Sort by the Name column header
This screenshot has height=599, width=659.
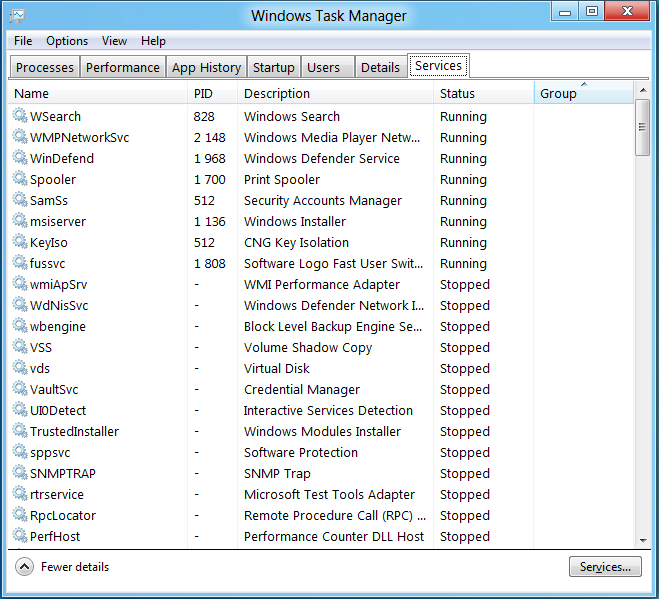click(x=98, y=93)
